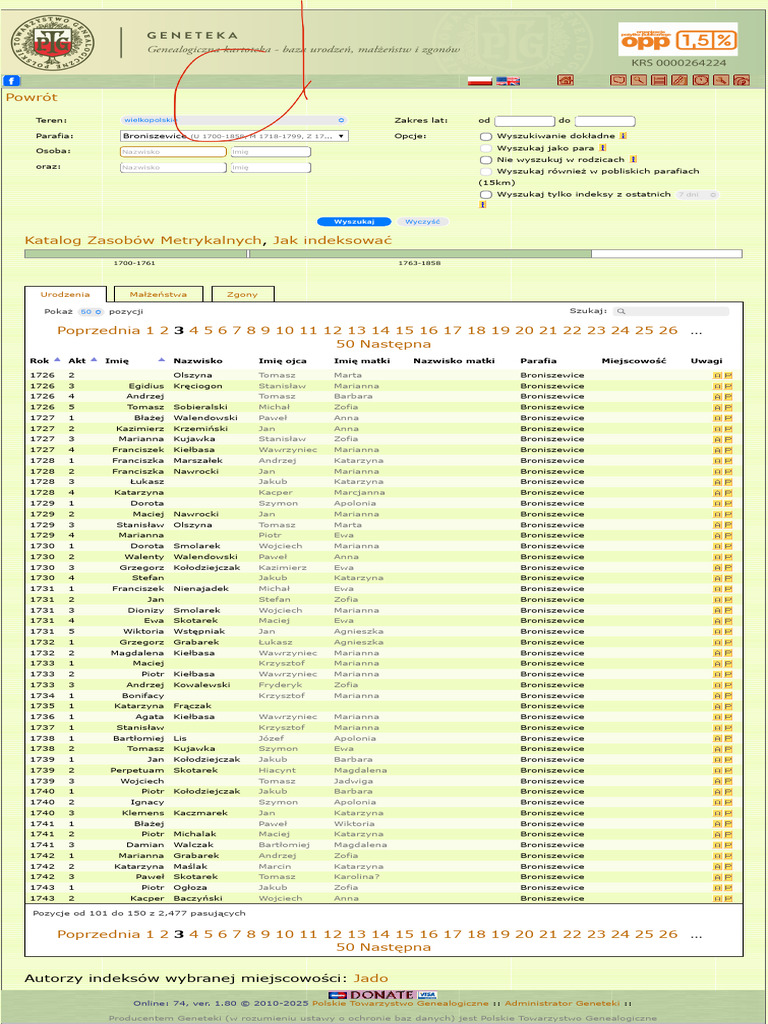Open the OPP 1,5% banner
Viewport: 768px width, 1024px height.
(679, 40)
